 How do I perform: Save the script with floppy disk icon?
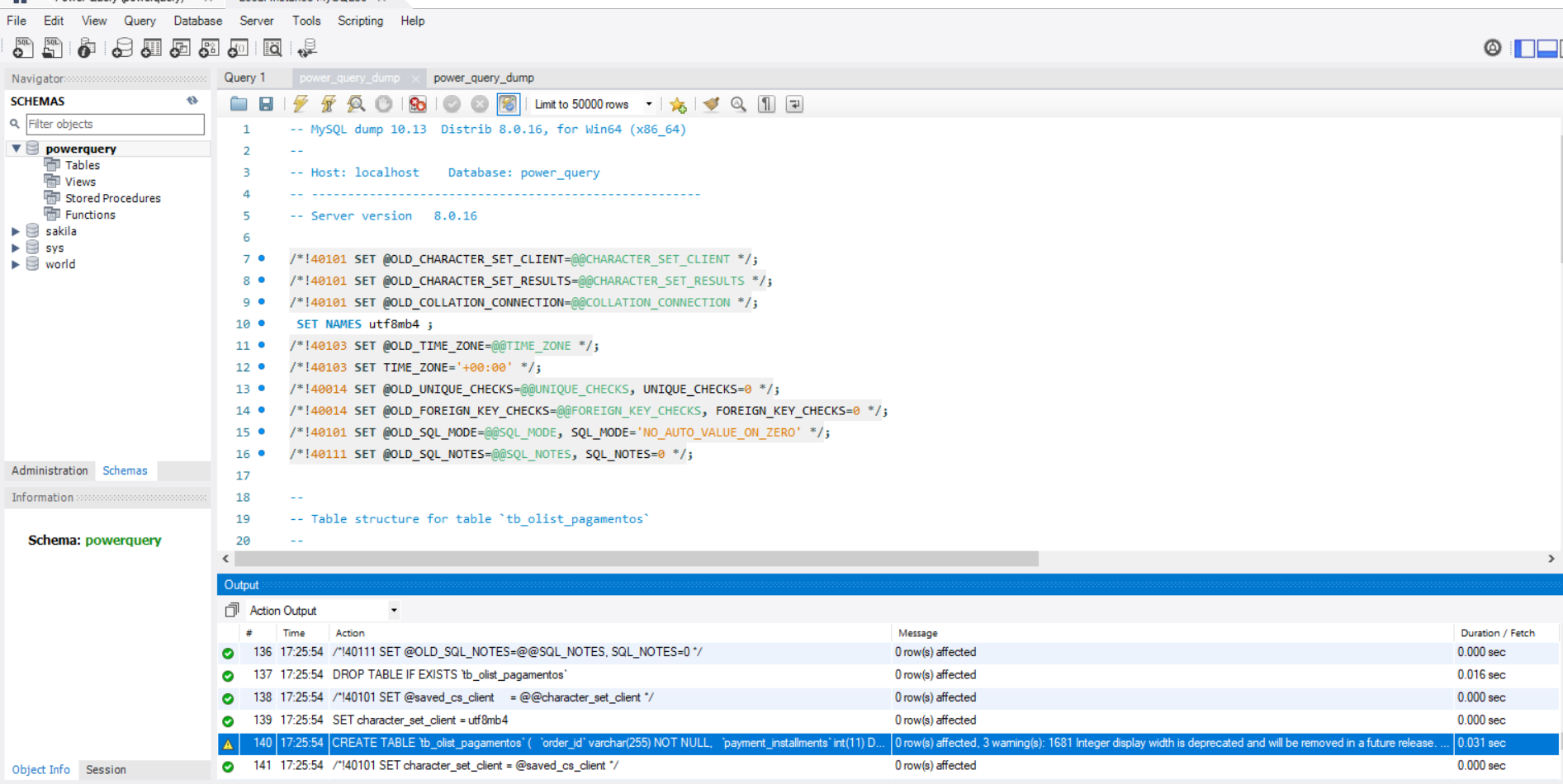tap(266, 104)
